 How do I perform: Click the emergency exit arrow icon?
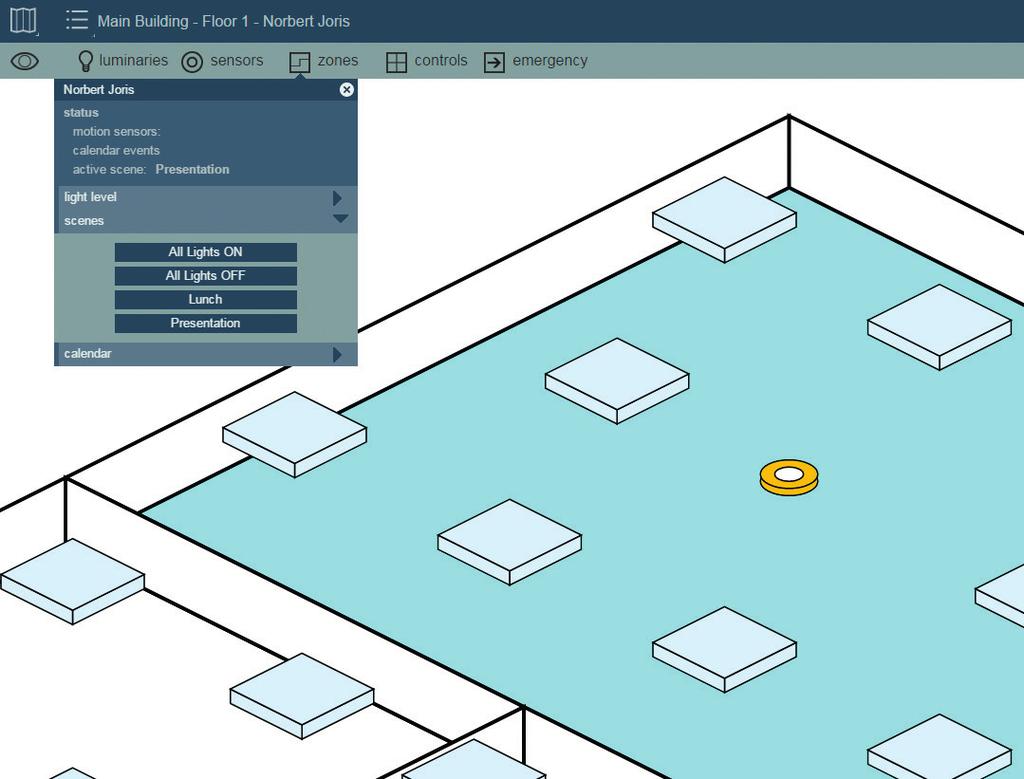tap(494, 63)
